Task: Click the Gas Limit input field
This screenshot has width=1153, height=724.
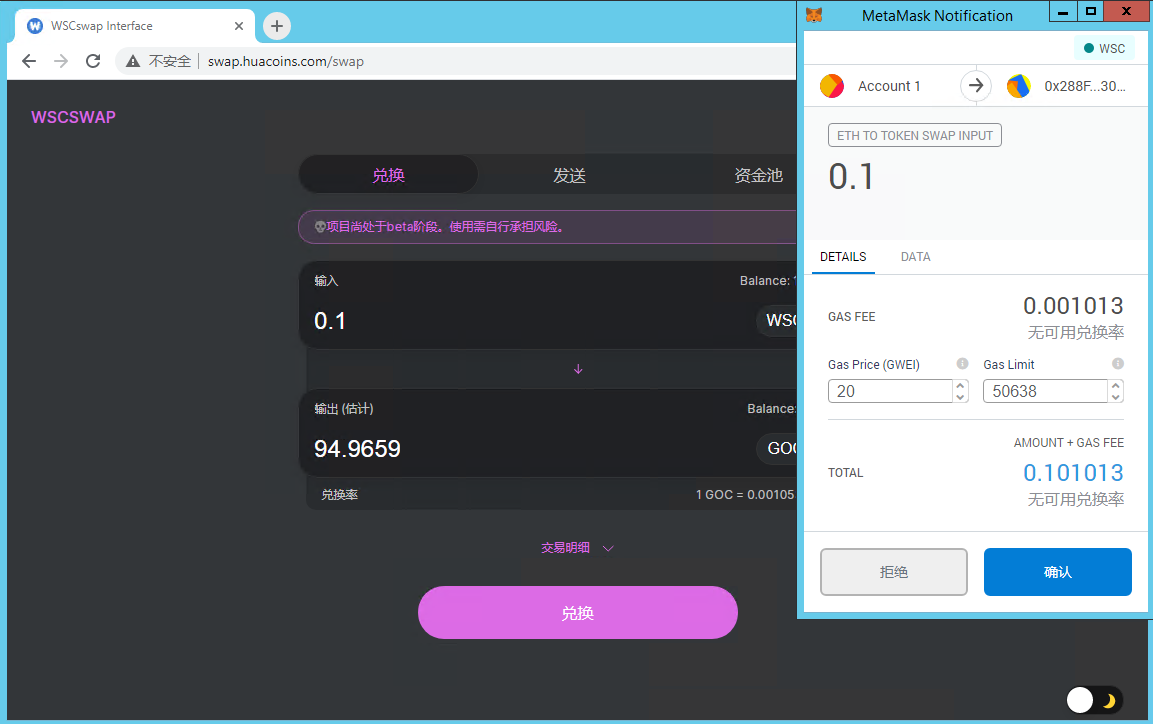Action: (1045, 391)
